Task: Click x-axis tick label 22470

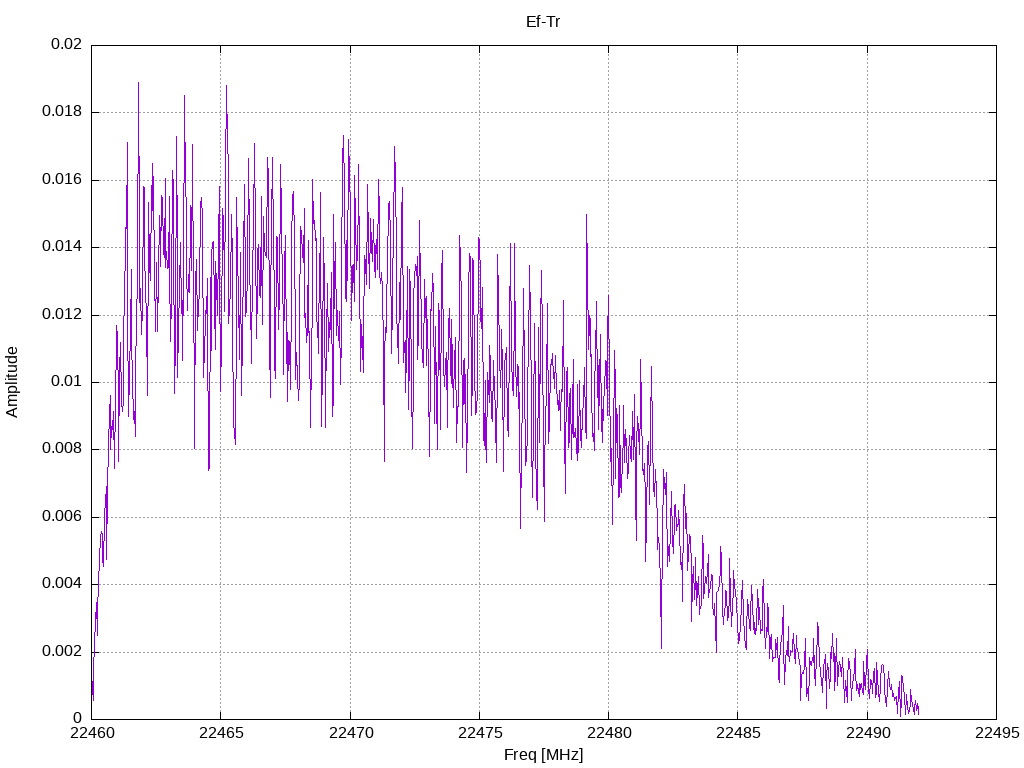Action: click(x=350, y=733)
